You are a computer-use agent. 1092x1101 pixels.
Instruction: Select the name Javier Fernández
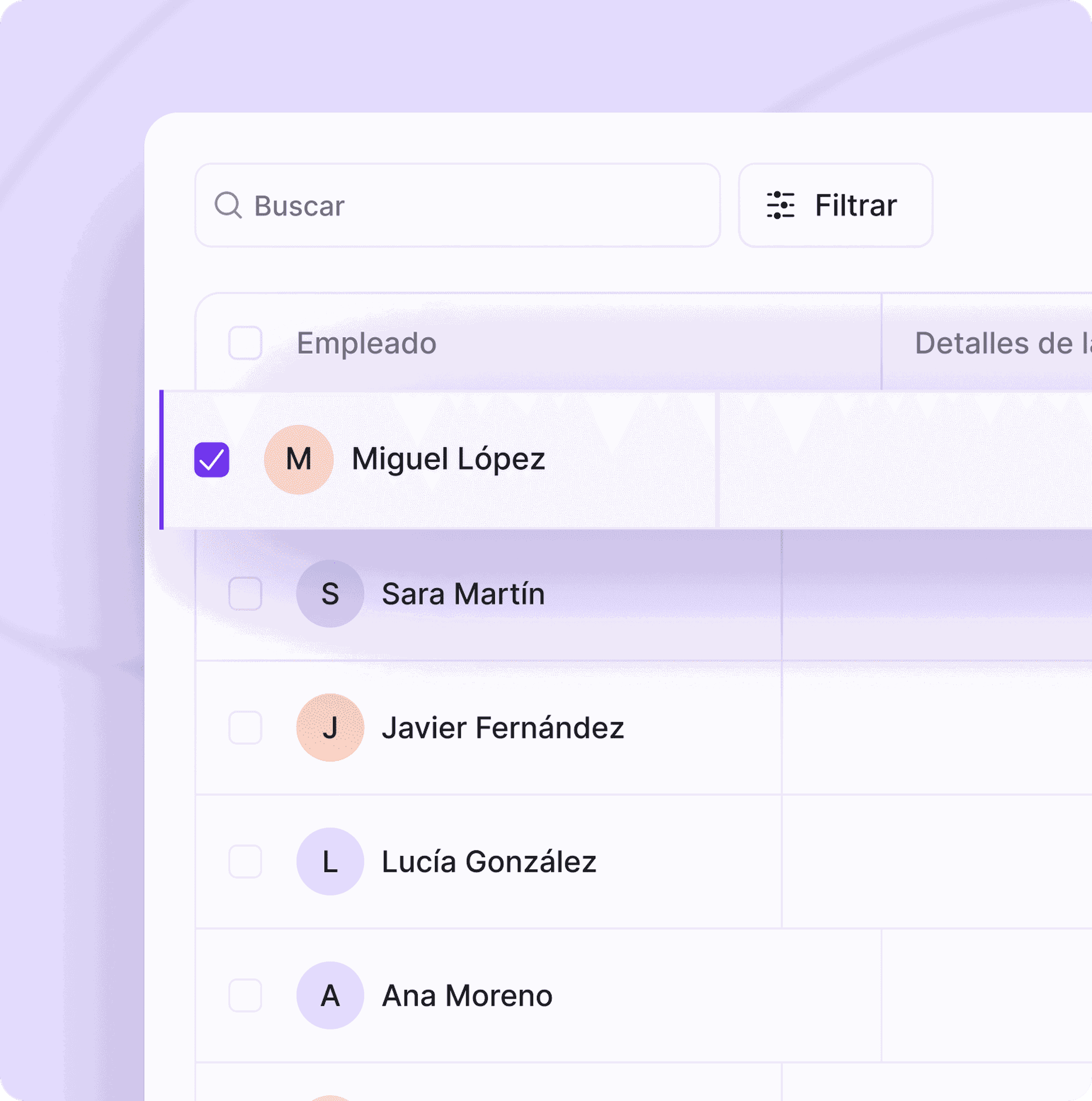(x=503, y=728)
